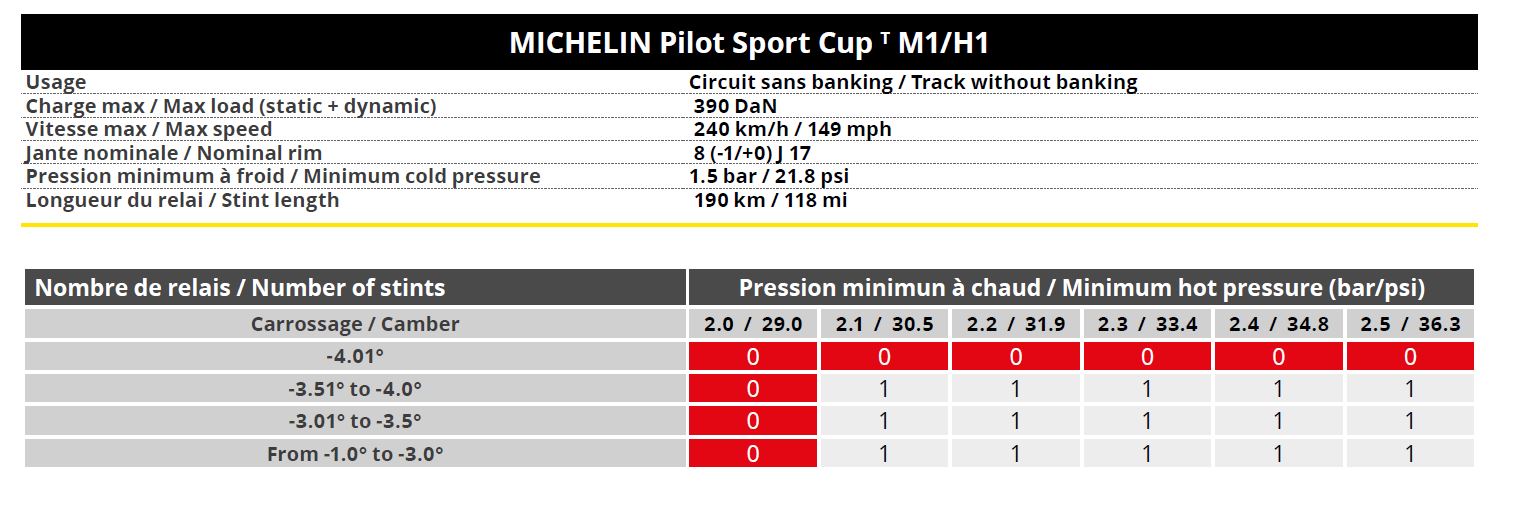Click the -4.01° camber row label
This screenshot has height=507, width=1524.
[355, 356]
